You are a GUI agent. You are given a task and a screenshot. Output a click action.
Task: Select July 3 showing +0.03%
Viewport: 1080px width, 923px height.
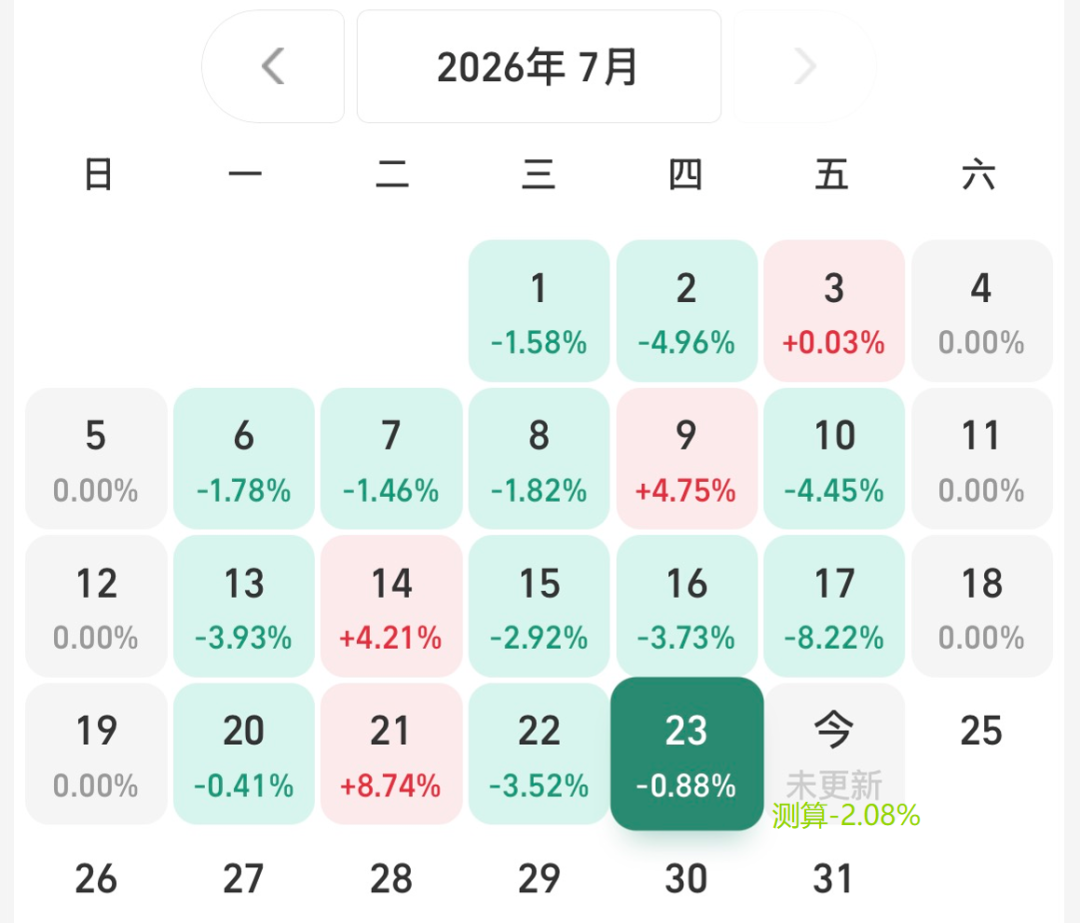(x=834, y=311)
